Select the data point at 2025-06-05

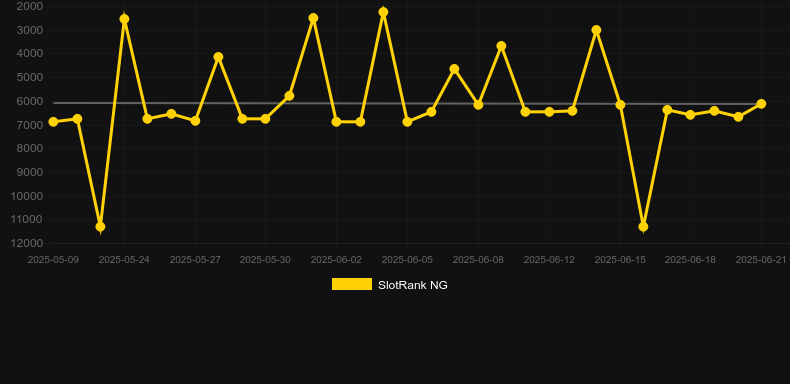(407, 122)
